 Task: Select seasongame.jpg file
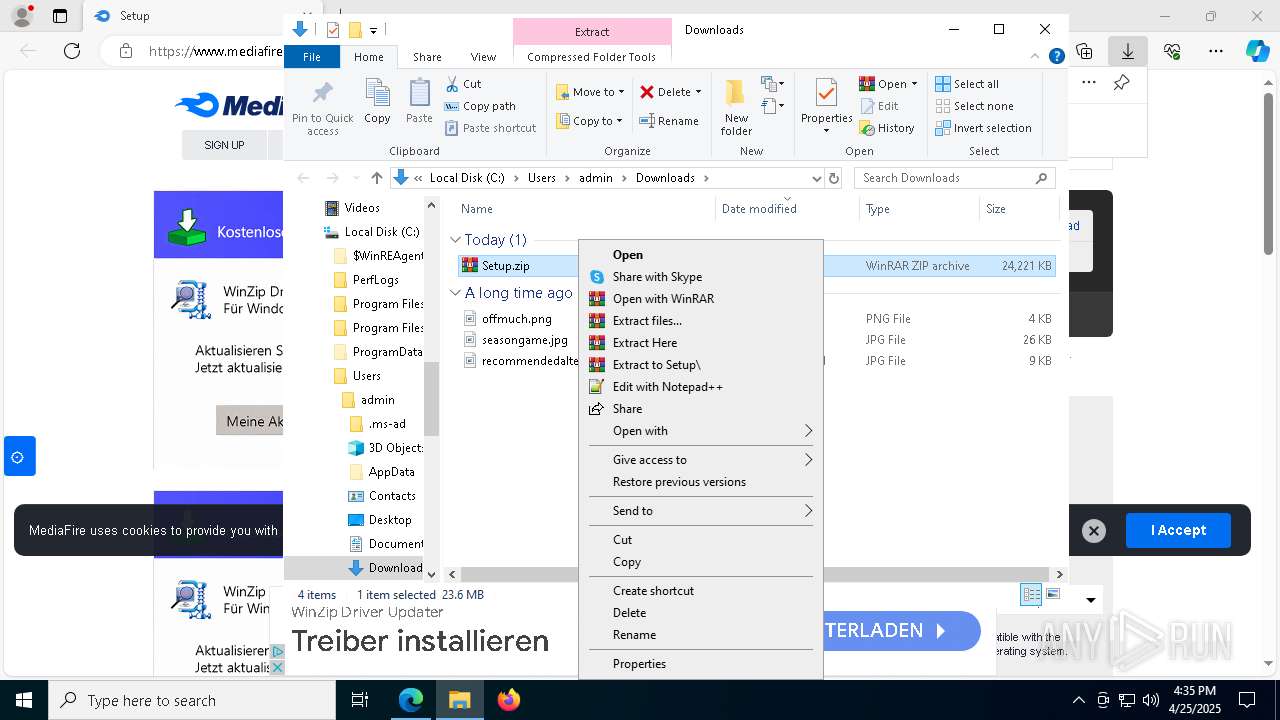click(524, 340)
